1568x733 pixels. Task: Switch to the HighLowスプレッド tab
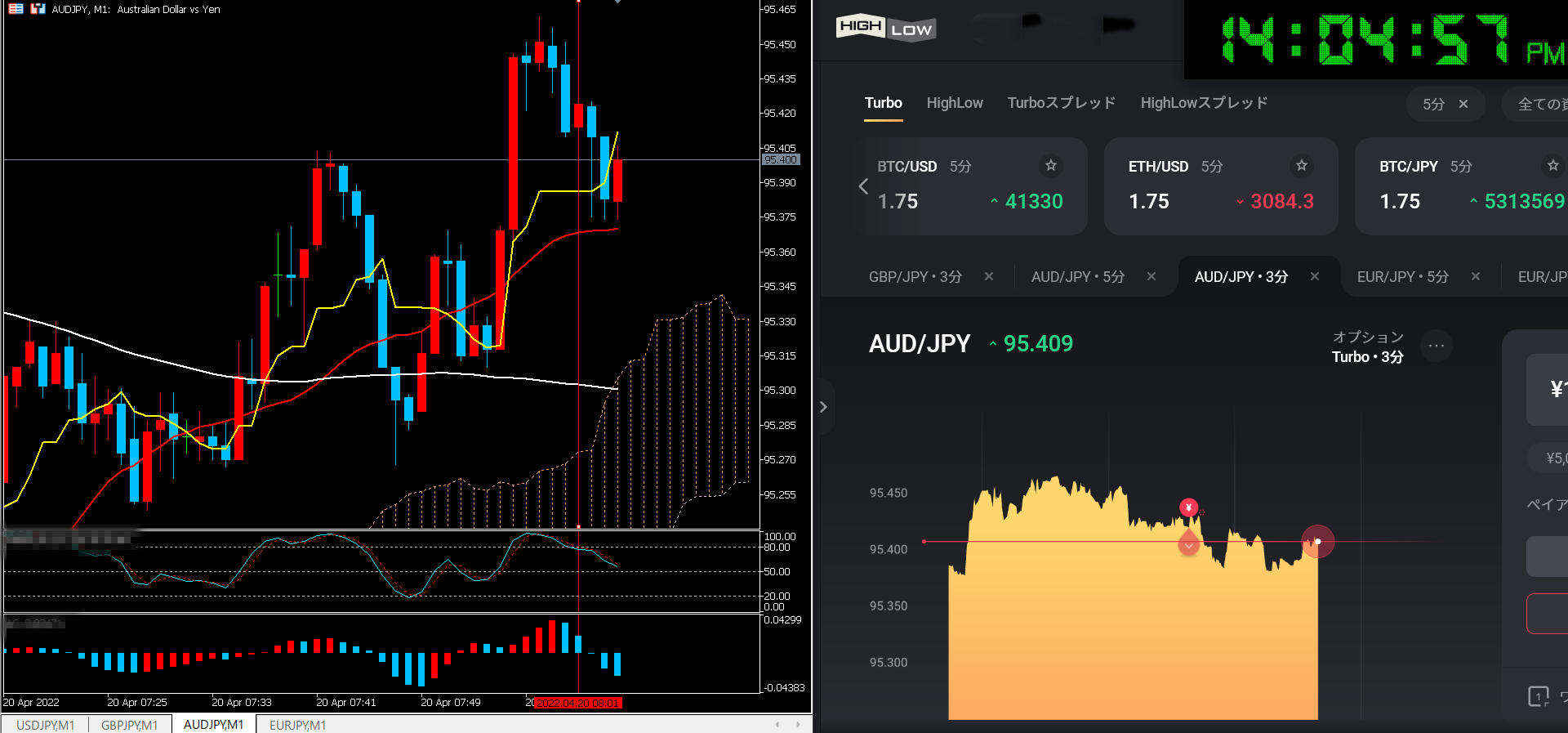pos(1204,103)
